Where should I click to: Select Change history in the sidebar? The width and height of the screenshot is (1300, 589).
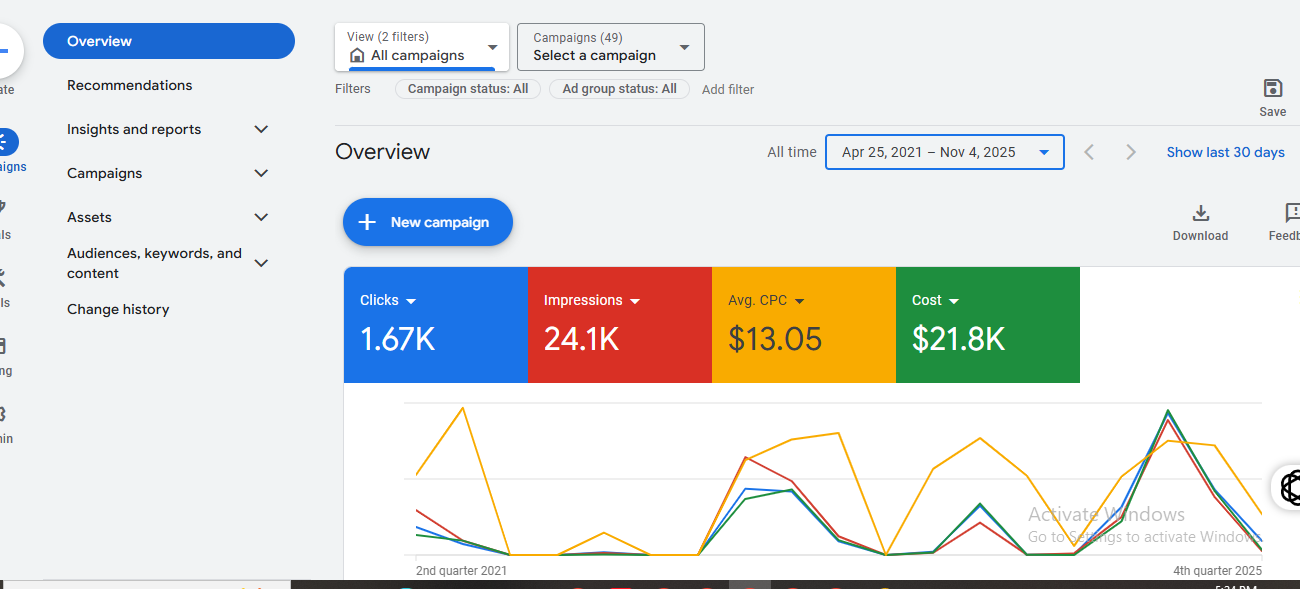[x=118, y=309]
